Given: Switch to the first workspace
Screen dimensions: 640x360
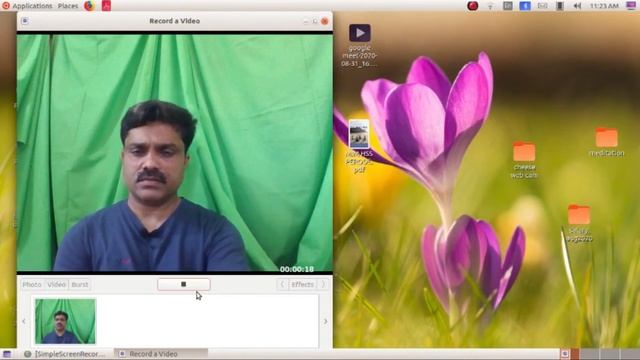Looking at the screenshot, I should point(575,354).
